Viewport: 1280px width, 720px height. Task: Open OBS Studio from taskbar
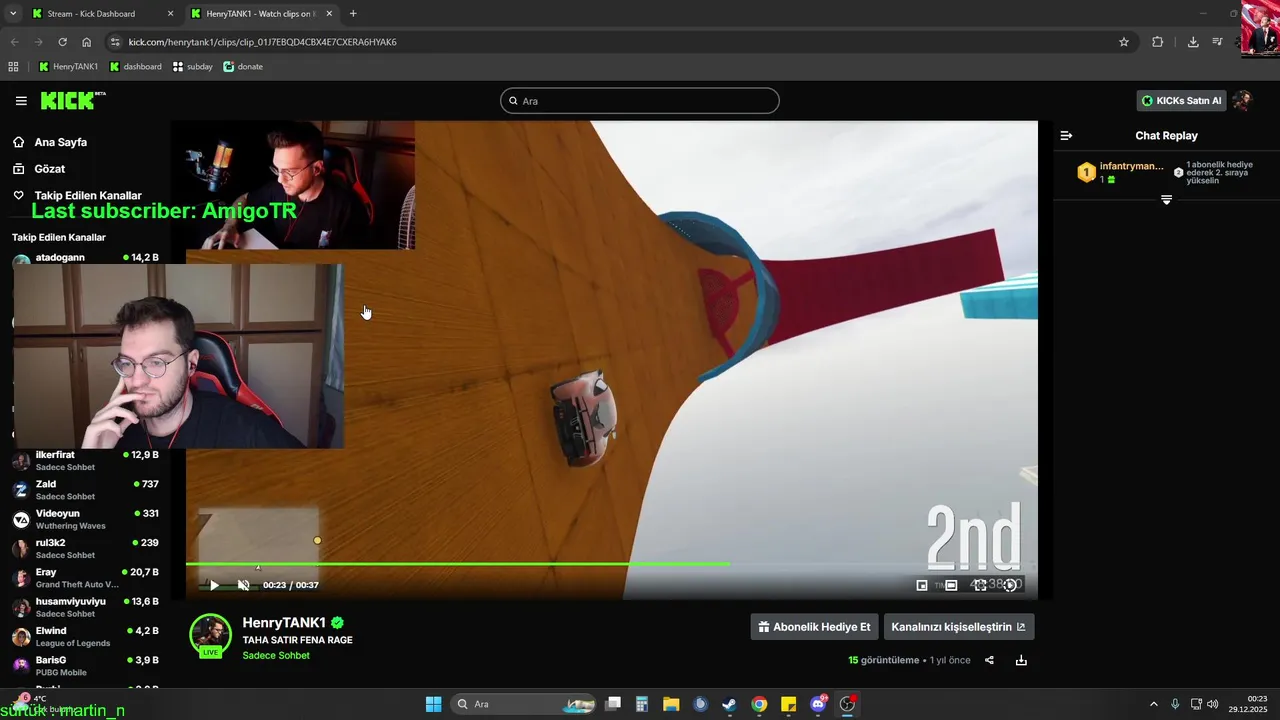coord(848,704)
